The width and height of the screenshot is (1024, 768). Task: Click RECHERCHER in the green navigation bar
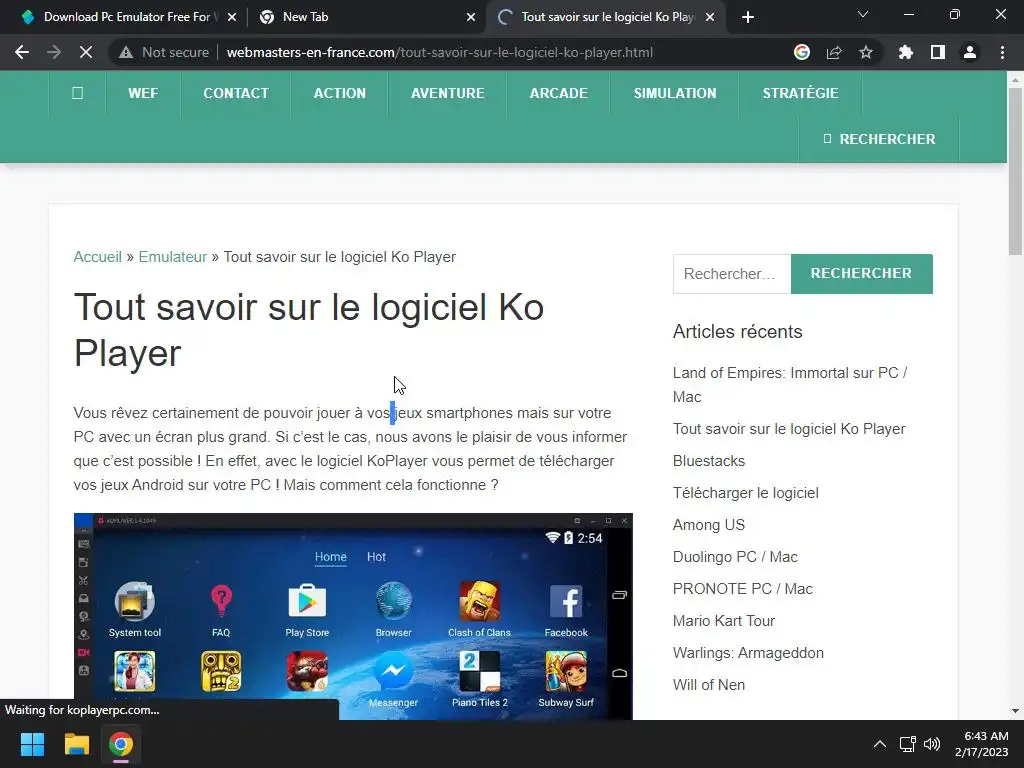pyautogui.click(x=879, y=139)
